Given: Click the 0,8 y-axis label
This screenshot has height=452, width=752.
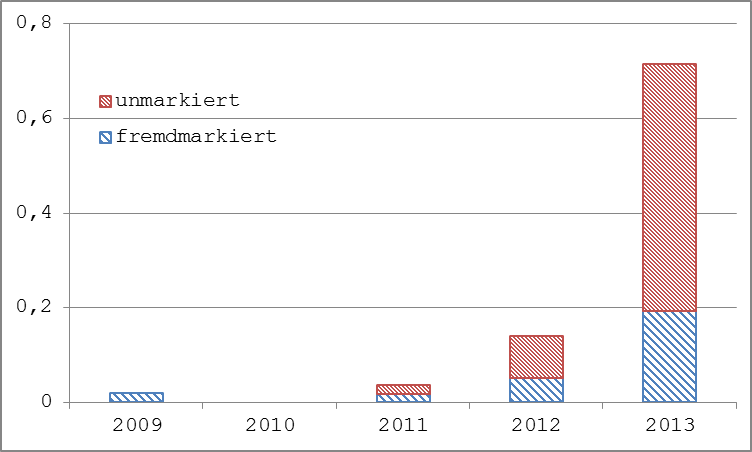Looking at the screenshot, I should click(x=34, y=23).
